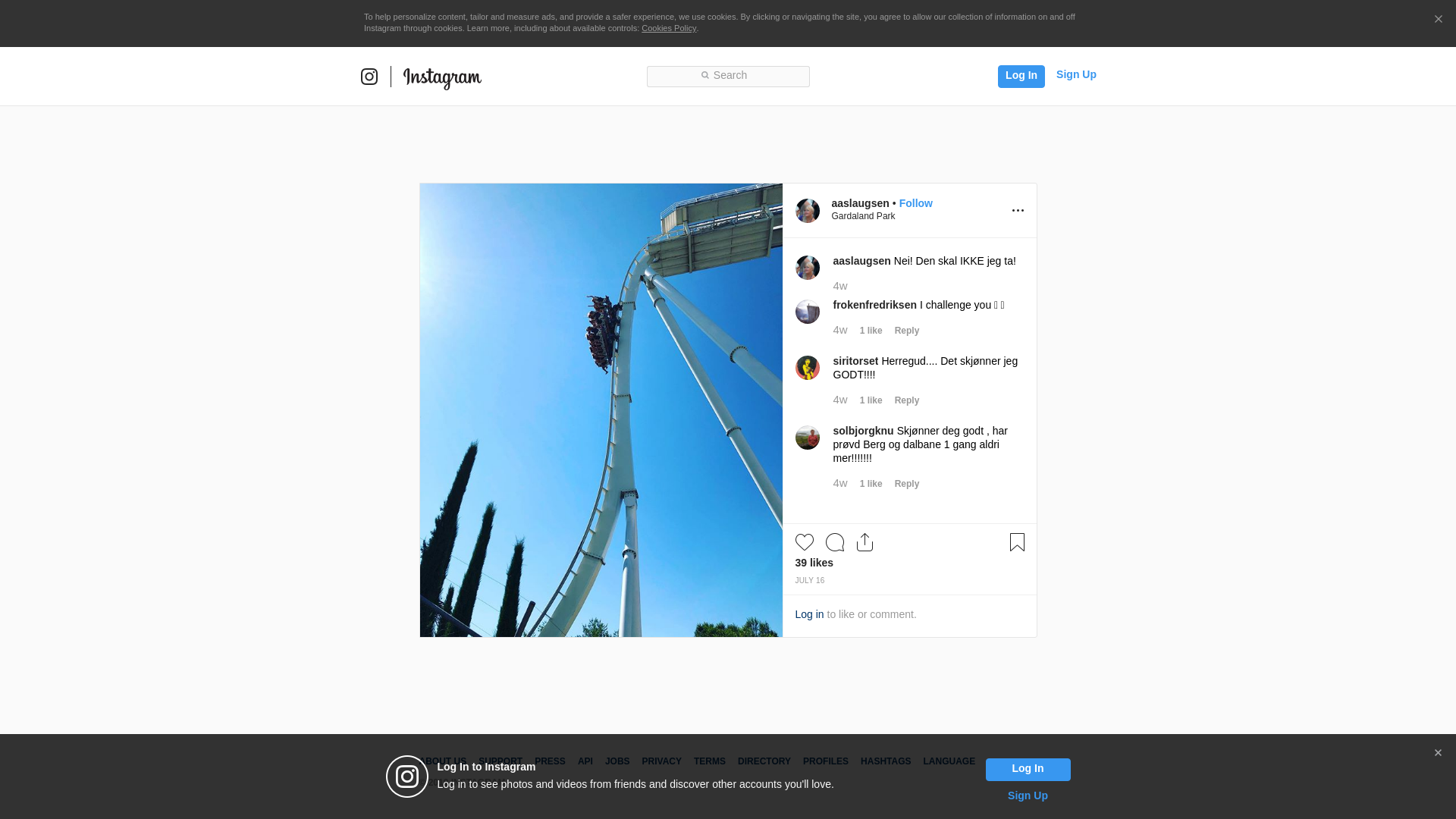This screenshot has height=819, width=1456.
Task: Open solbjorgknu commenter avatar
Action: tap(808, 438)
